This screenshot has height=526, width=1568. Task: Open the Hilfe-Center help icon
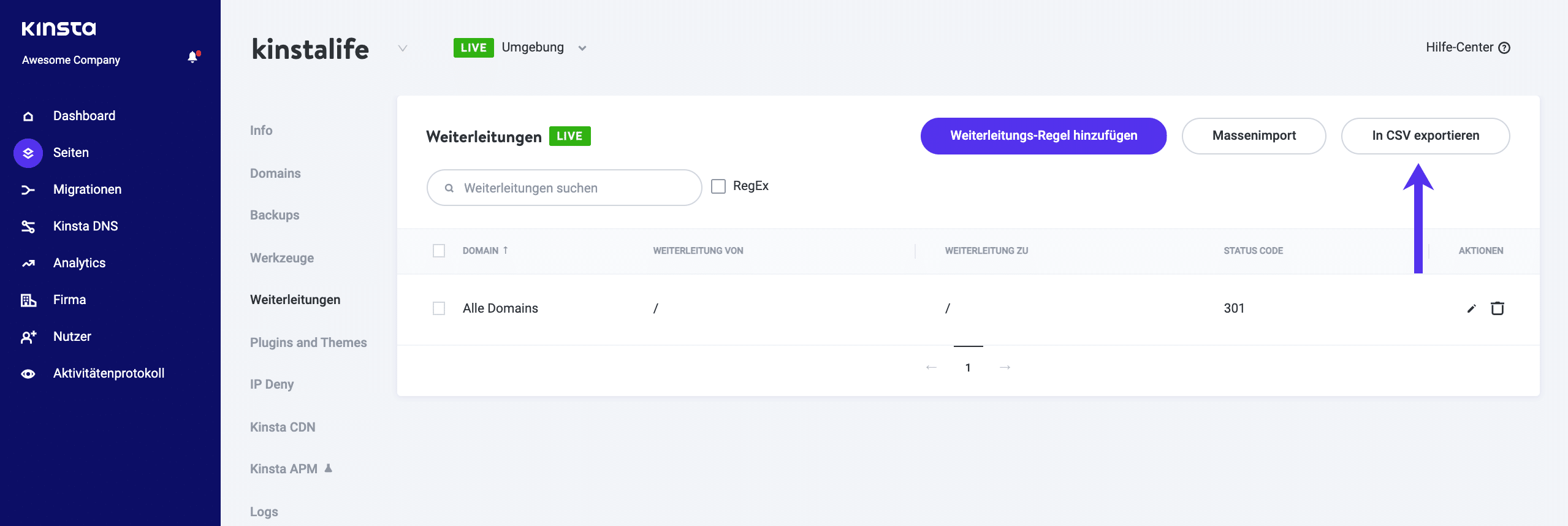pos(1504,48)
